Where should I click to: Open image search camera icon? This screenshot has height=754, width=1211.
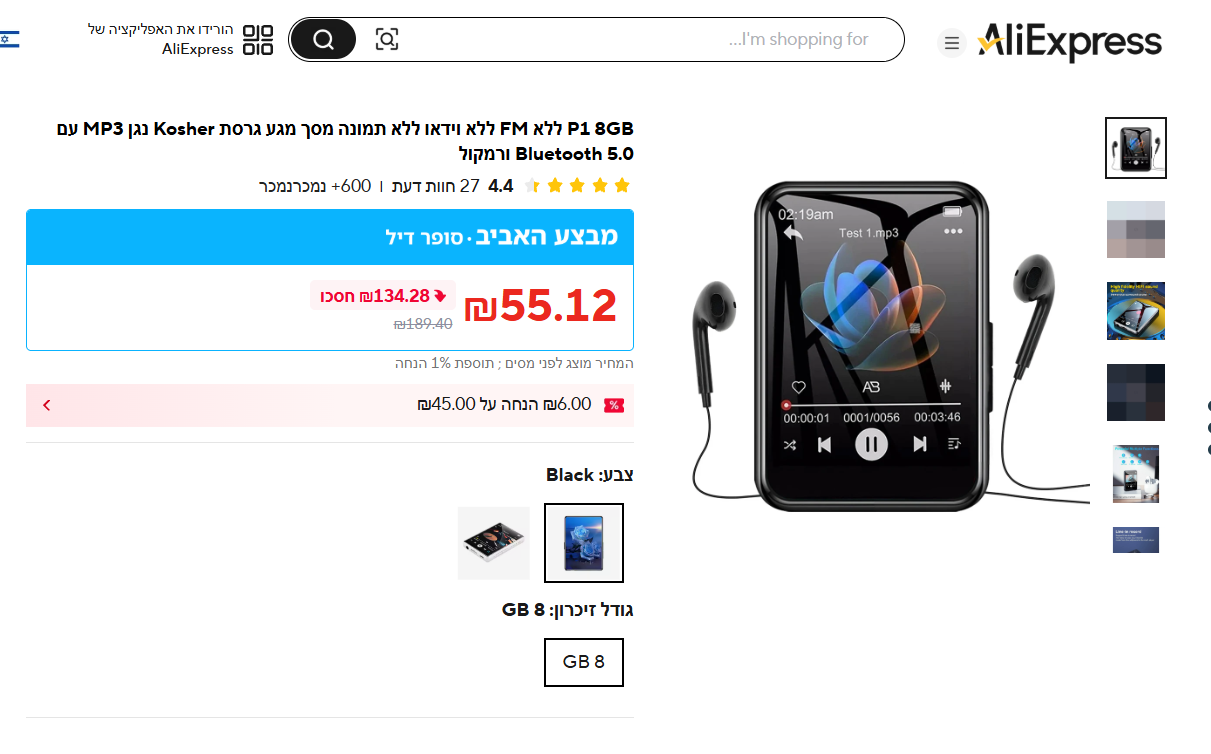387,39
